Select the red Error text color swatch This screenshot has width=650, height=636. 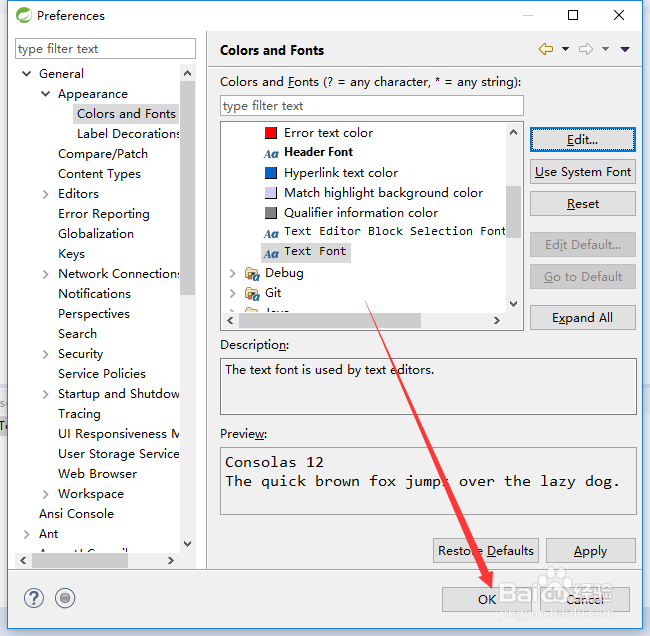(271, 133)
